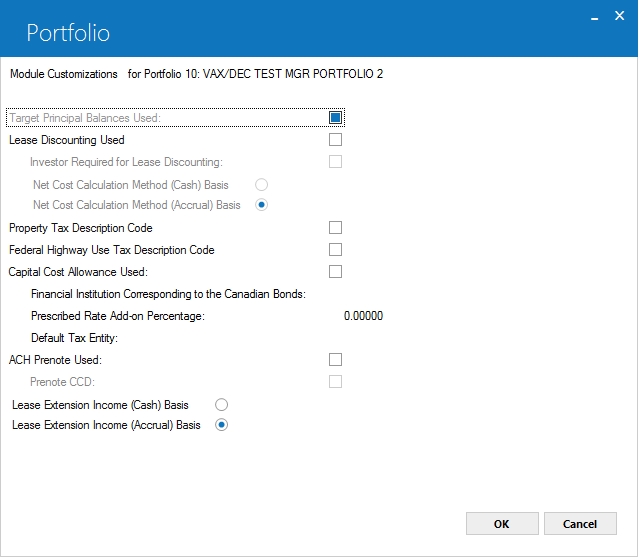Screen dimensions: 638x557
Task: Click Module Customizations heading text
Action: [63, 74]
